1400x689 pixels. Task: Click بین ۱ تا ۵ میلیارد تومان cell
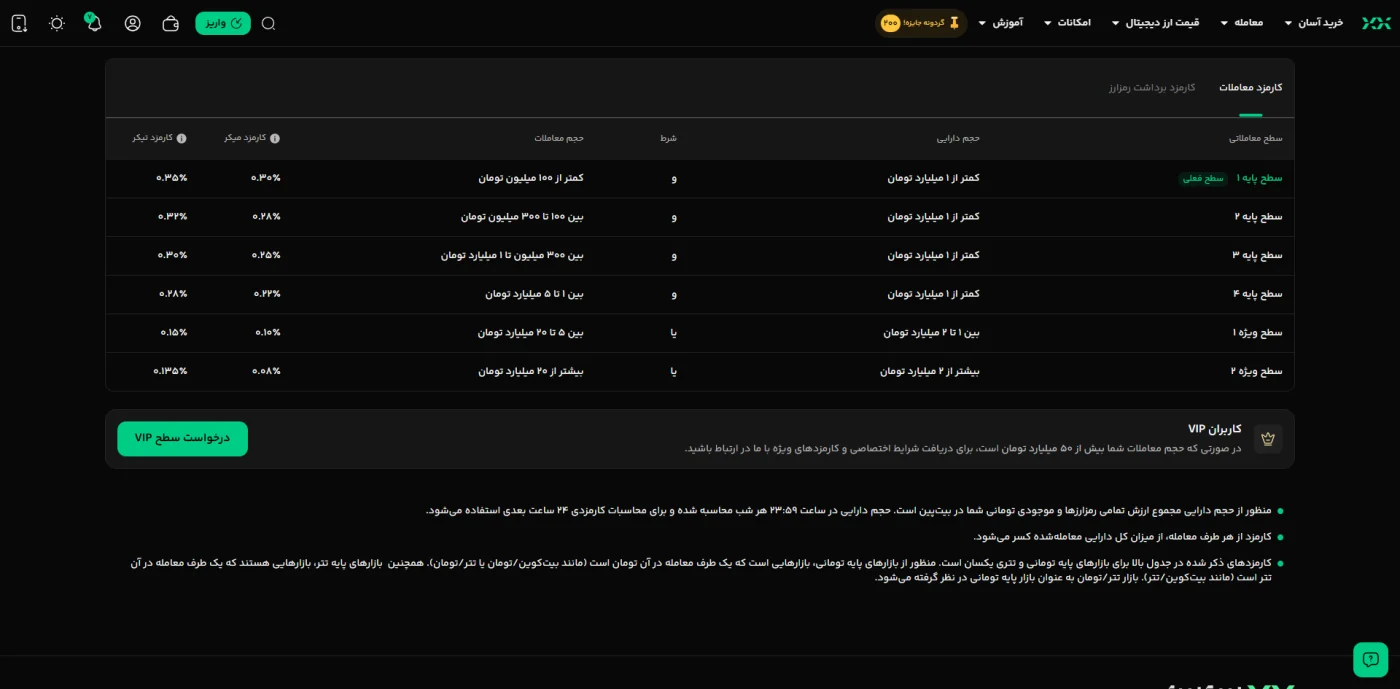tap(534, 294)
